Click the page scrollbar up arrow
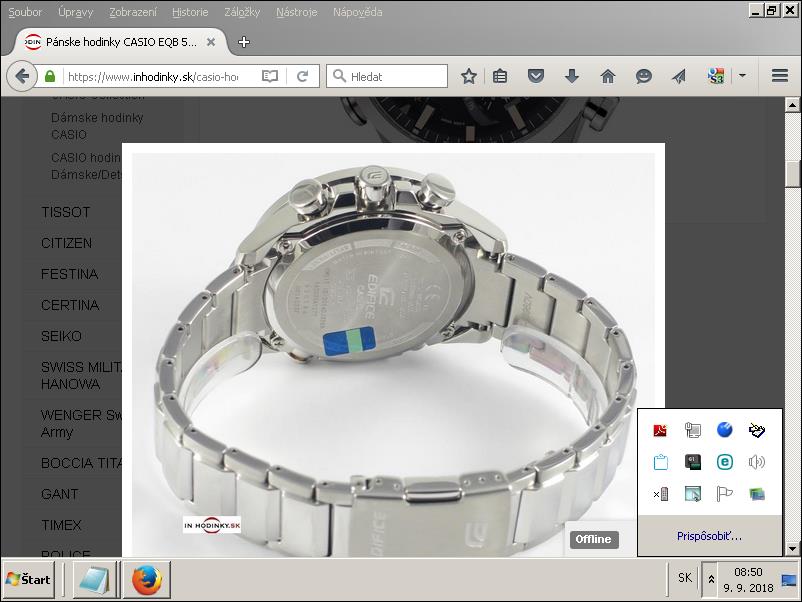The image size is (802, 602). point(792,105)
